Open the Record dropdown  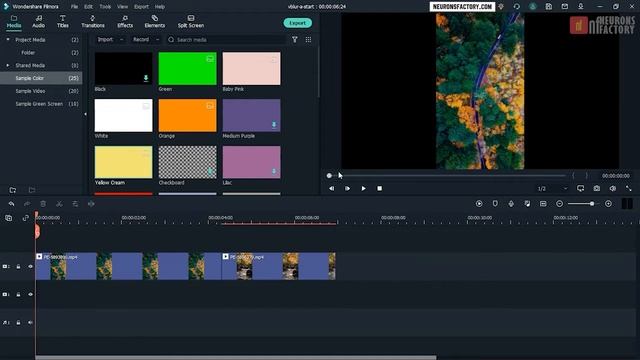tap(146, 40)
